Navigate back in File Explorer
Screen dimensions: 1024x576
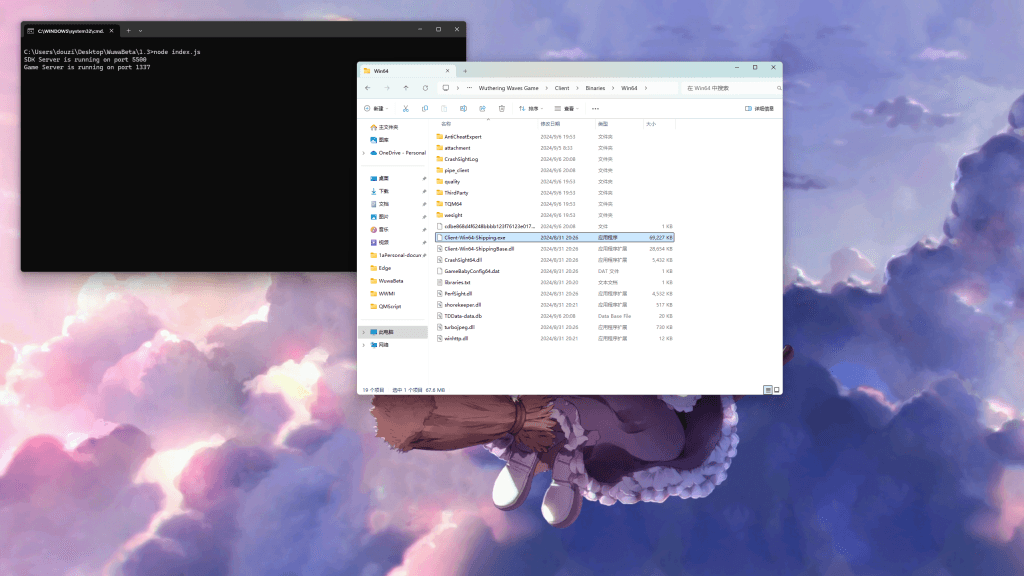pos(368,88)
